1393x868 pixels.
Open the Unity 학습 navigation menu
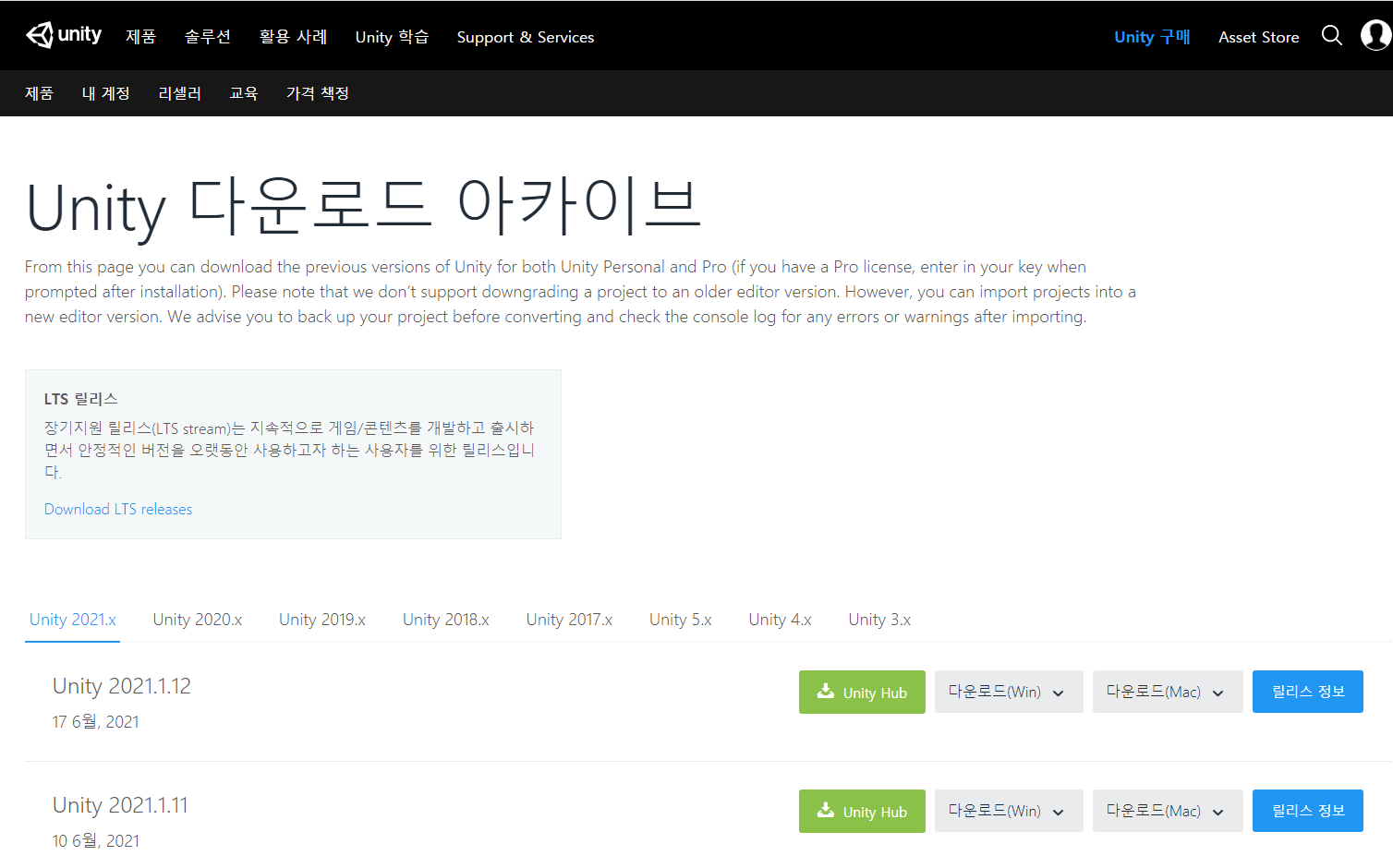point(393,37)
